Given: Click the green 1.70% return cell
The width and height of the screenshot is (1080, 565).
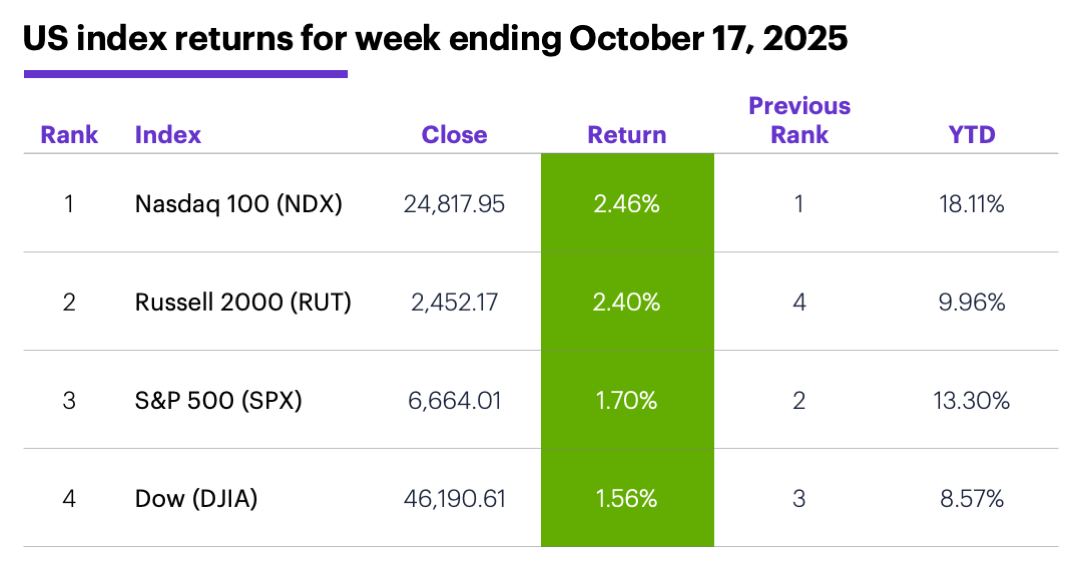Looking at the screenshot, I should click(627, 401).
